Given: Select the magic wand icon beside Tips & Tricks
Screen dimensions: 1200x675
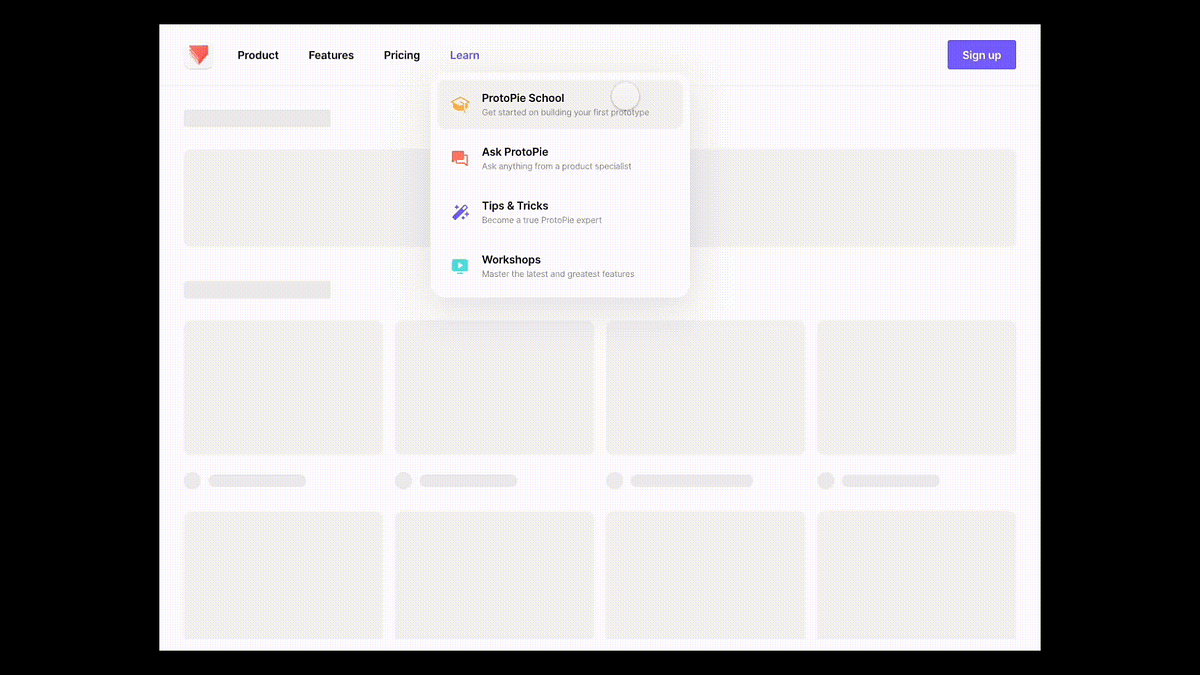Looking at the screenshot, I should pos(460,212).
